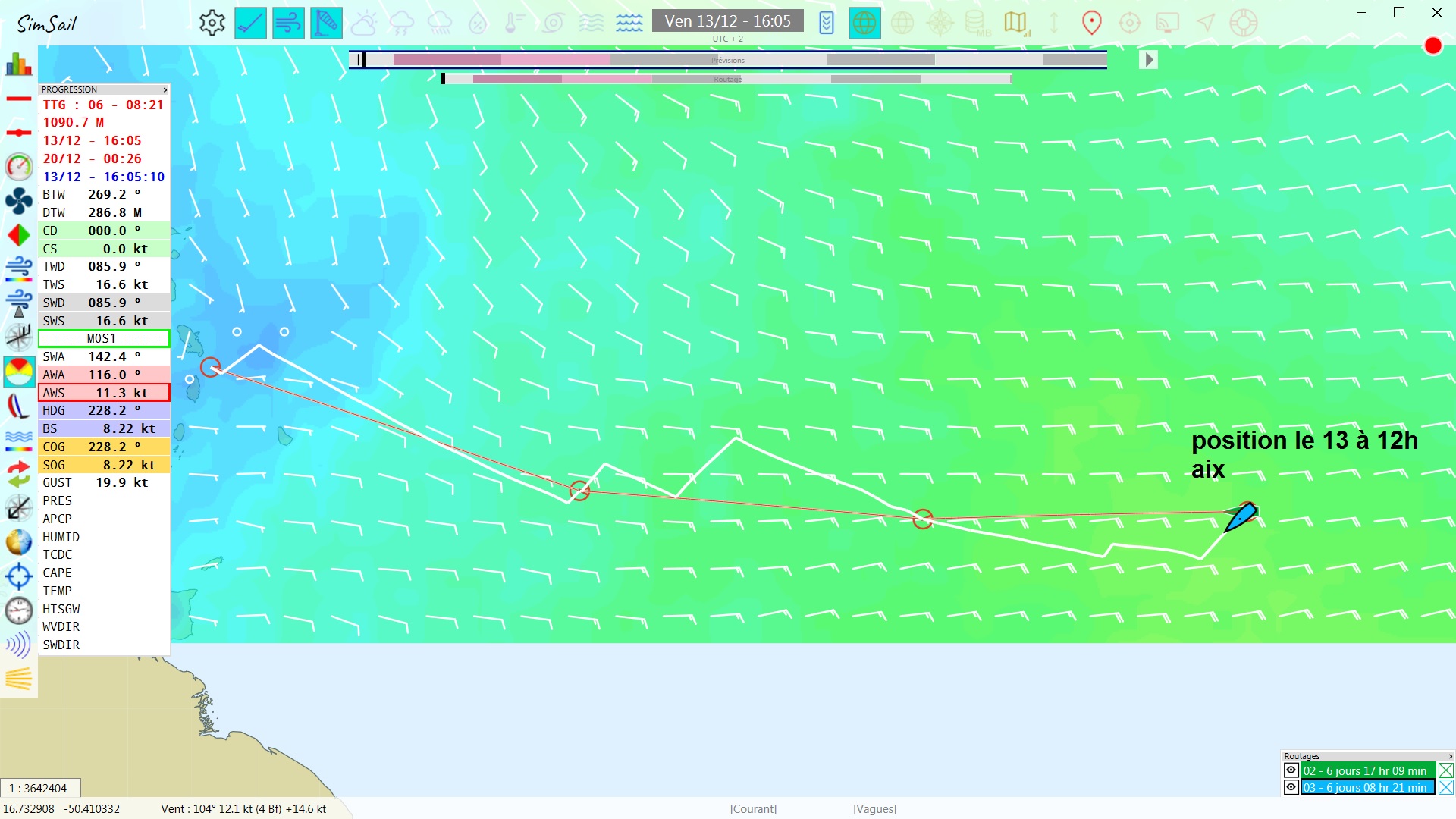Click the lifebuoy icon in the toolbar

pyautogui.click(x=1243, y=23)
